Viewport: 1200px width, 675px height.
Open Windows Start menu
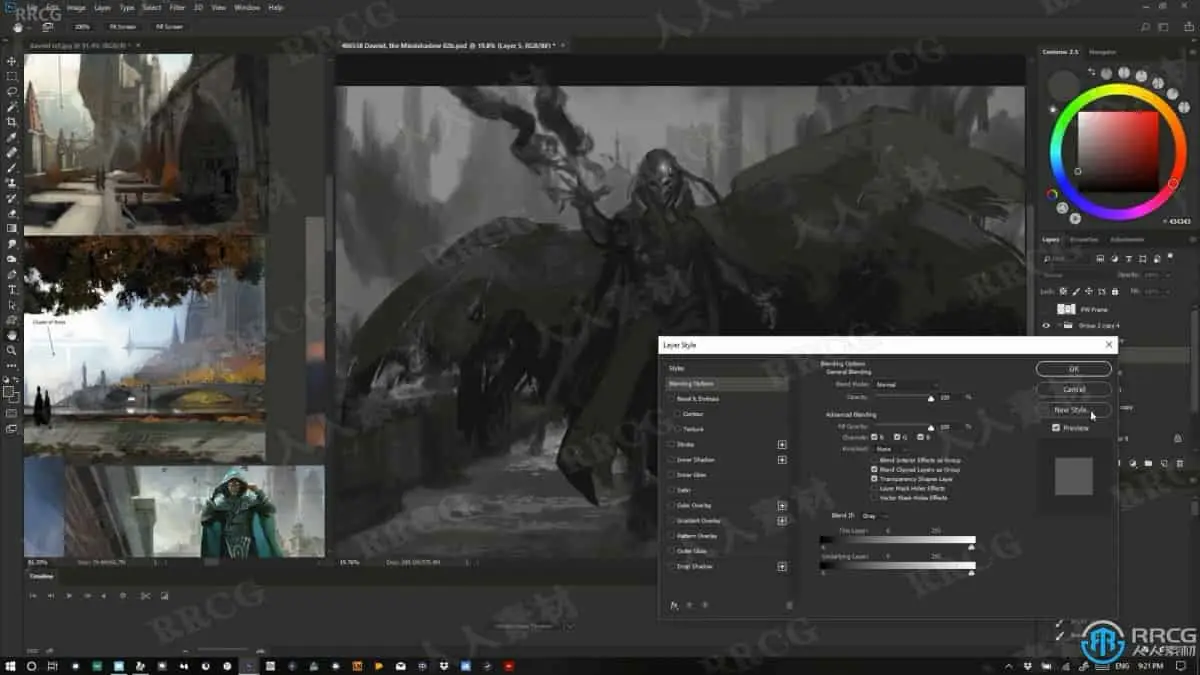(12, 665)
